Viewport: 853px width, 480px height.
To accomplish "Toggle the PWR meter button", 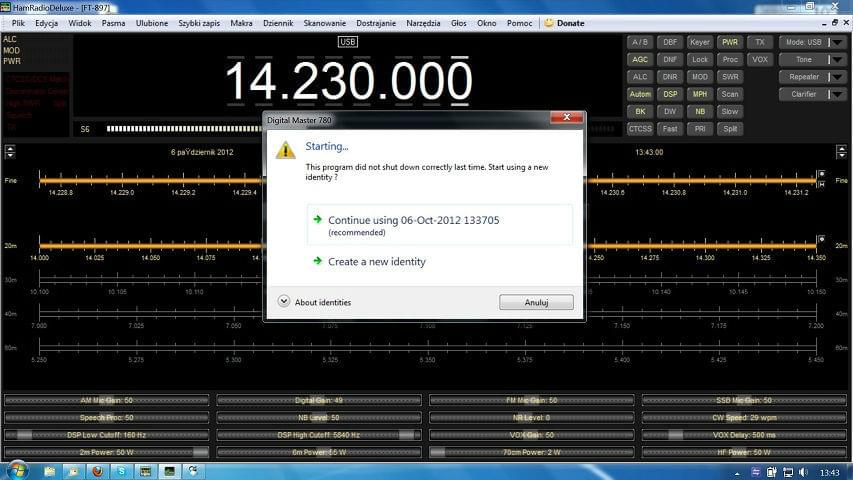I will click(730, 42).
